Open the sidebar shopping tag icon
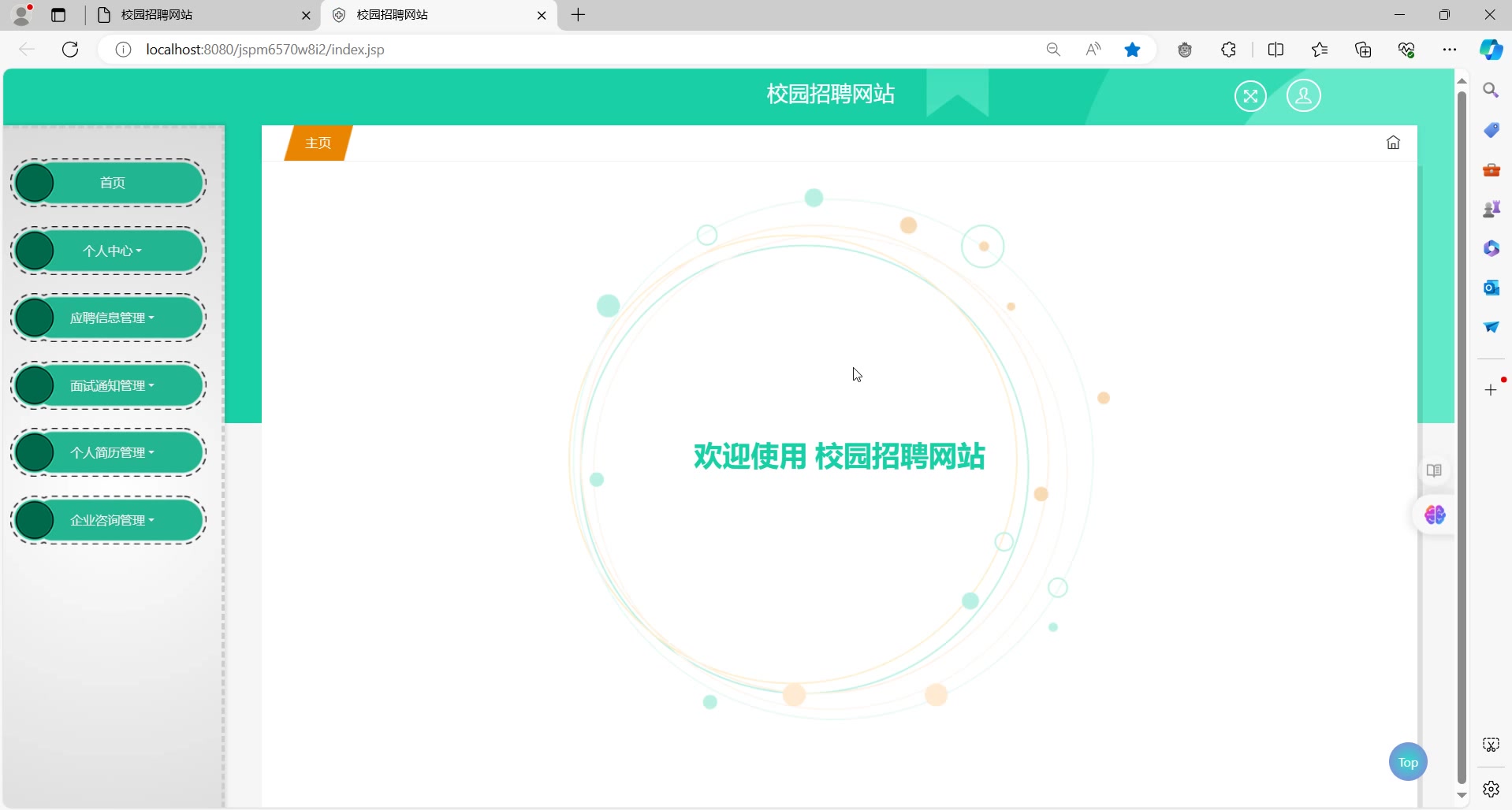The image size is (1512, 810). 1491,129
